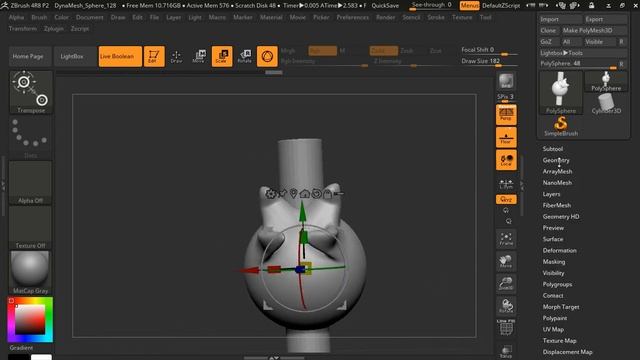Toggle Edit mode button
The width and height of the screenshot is (640, 360).
(154, 56)
